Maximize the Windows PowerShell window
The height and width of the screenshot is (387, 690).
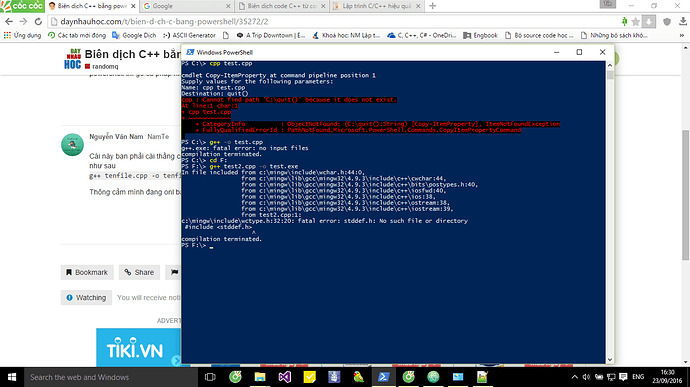coord(579,52)
